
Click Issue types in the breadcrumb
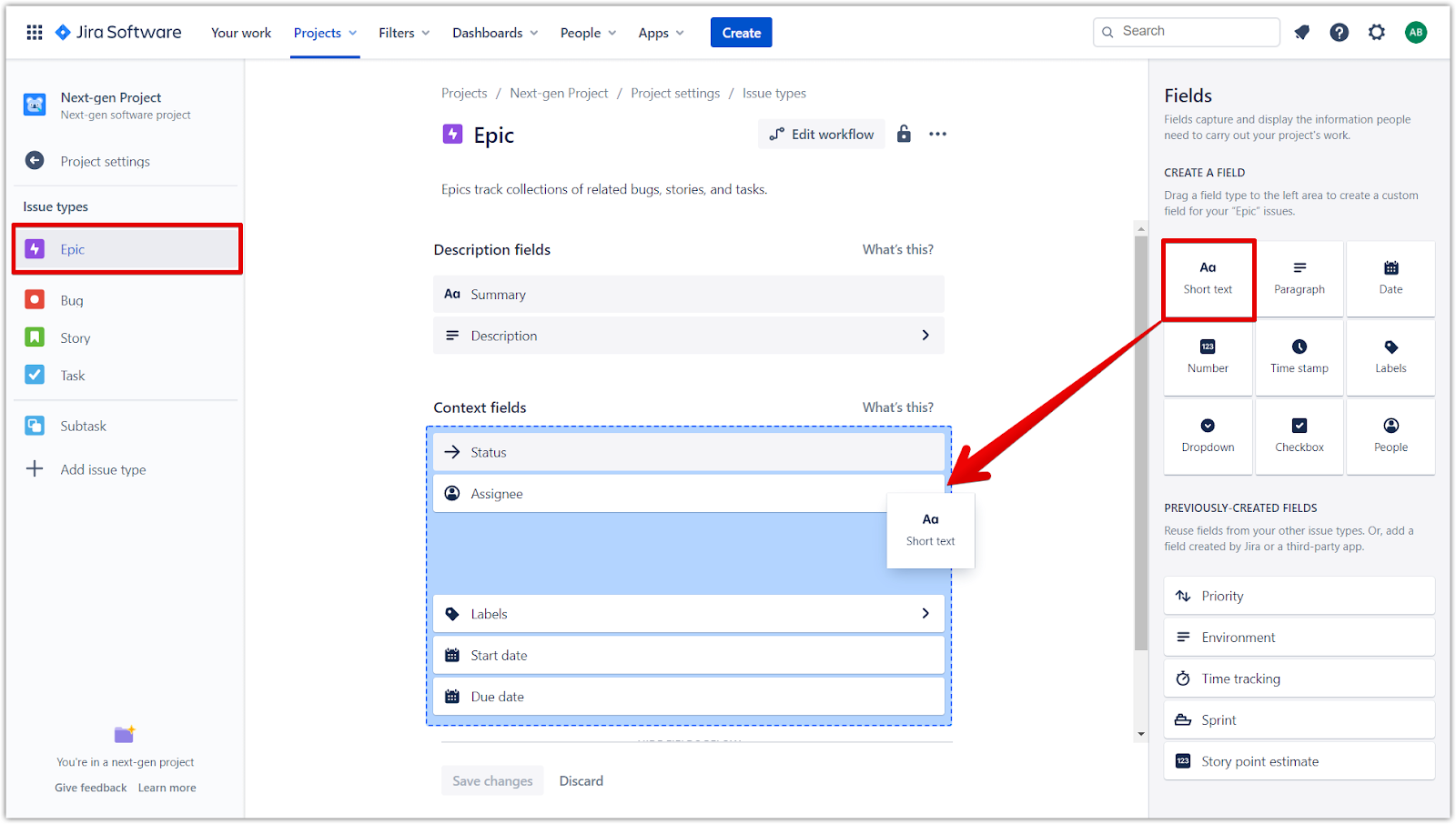[774, 93]
